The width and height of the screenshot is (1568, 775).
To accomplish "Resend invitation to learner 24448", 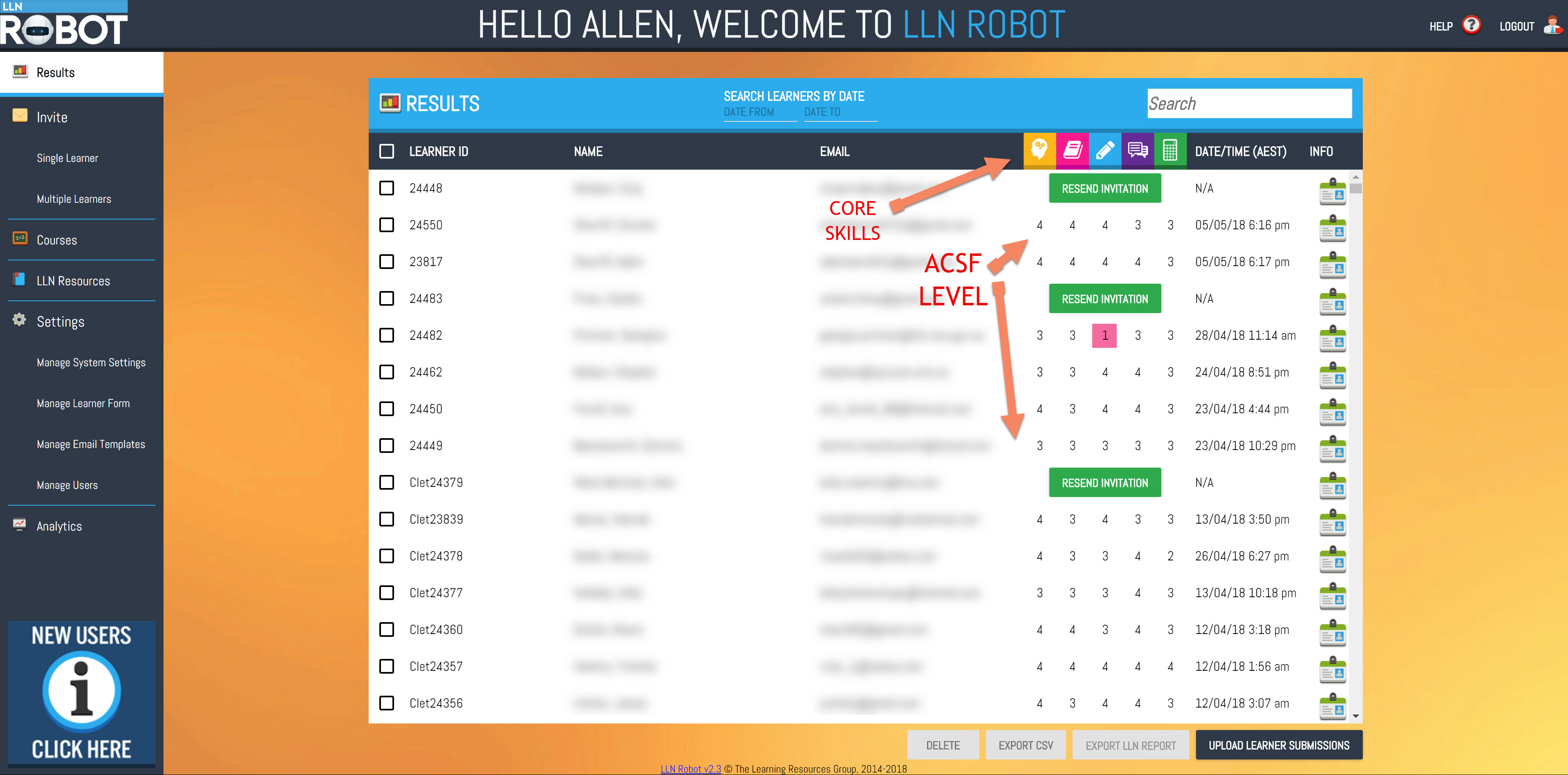I will (1105, 189).
